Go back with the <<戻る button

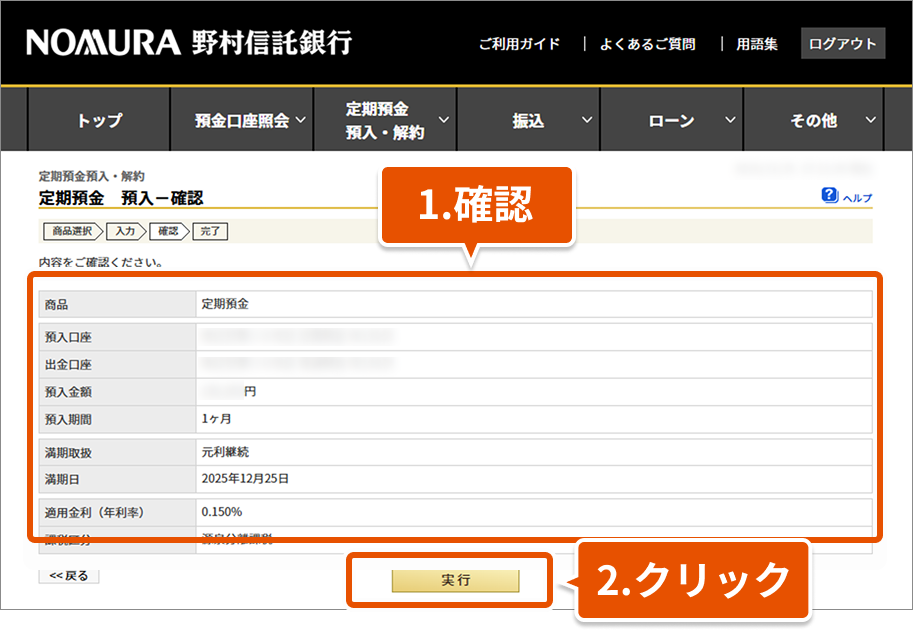pyautogui.click(x=69, y=576)
